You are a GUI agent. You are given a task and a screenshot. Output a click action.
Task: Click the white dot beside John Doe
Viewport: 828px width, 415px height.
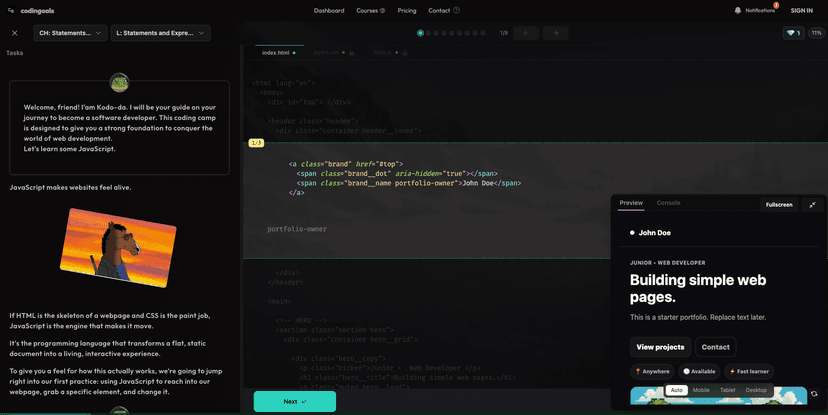[x=632, y=233]
